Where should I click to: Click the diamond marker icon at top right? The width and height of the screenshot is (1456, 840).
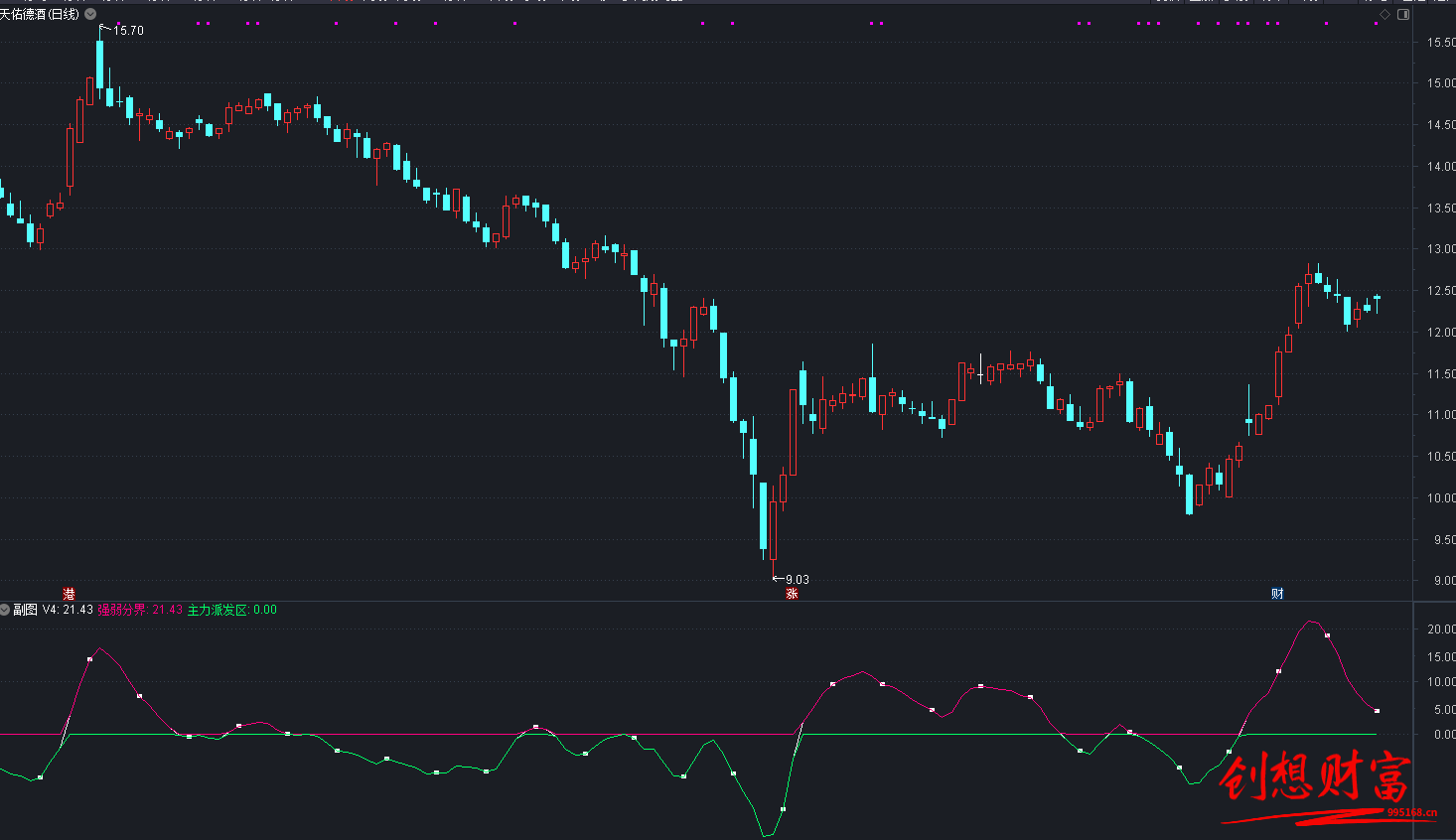click(1384, 15)
